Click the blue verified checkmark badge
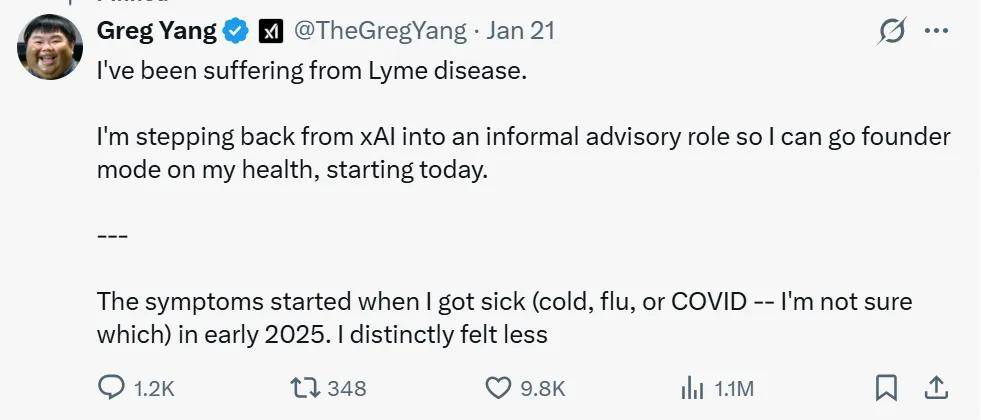981x420 pixels. pos(236,32)
